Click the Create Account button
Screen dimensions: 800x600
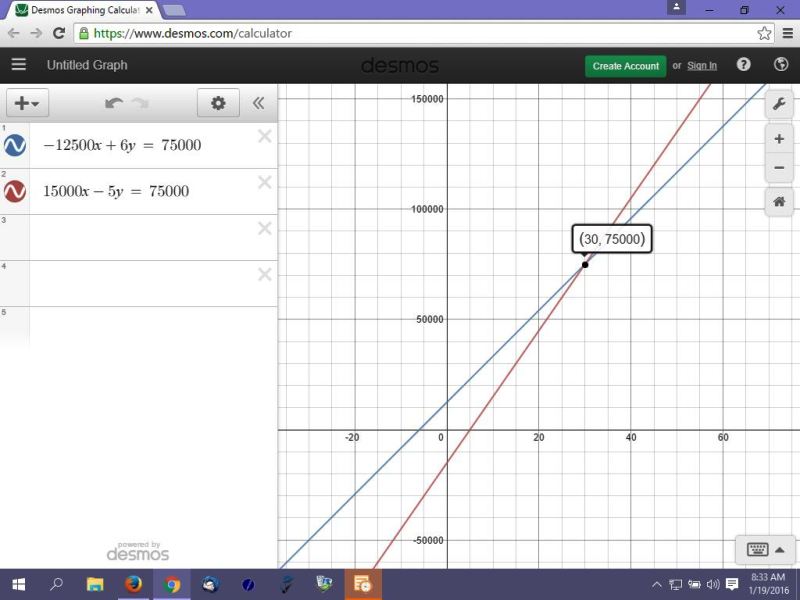[x=626, y=66]
